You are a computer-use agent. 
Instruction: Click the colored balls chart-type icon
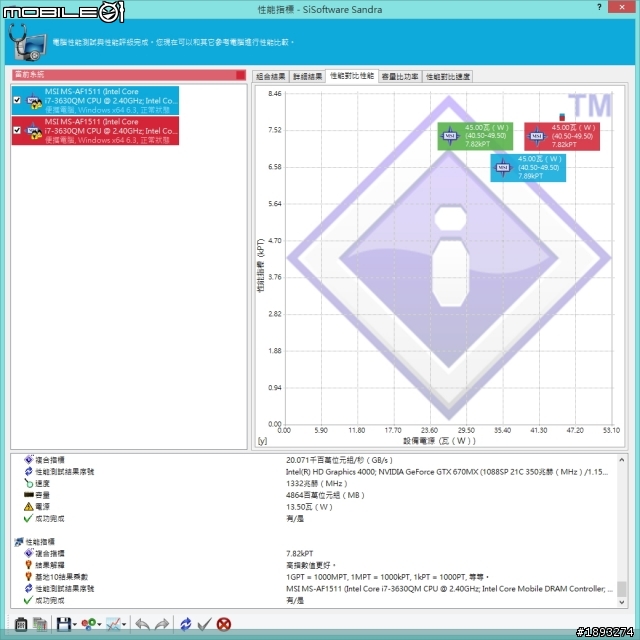[89, 624]
